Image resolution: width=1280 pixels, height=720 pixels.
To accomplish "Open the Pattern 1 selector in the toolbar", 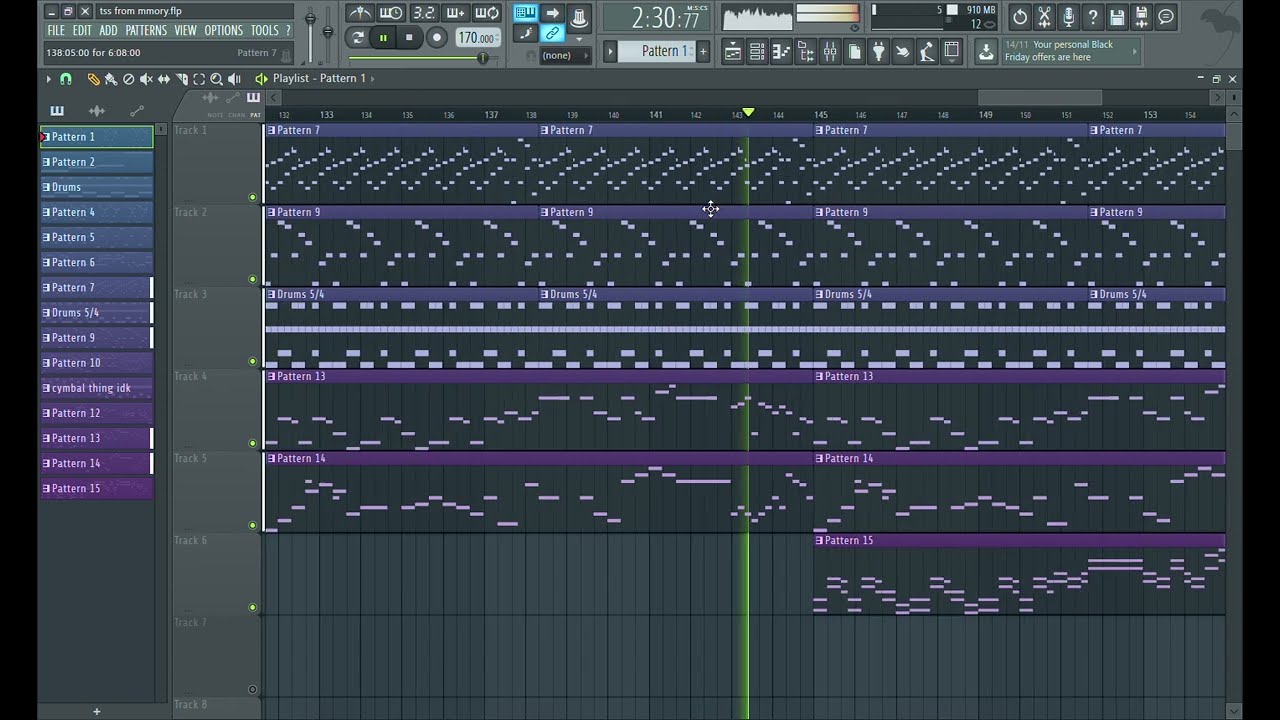I will click(x=657, y=51).
